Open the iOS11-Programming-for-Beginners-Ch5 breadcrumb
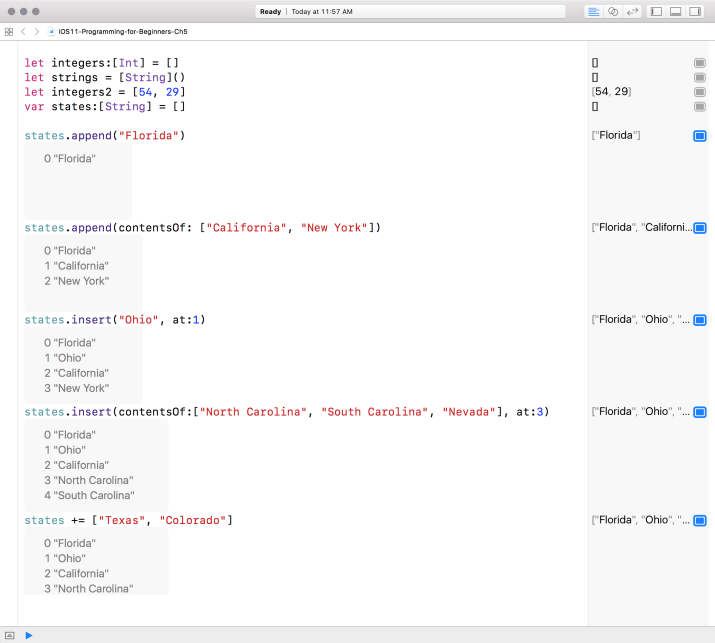The width and height of the screenshot is (715, 643). click(122, 31)
